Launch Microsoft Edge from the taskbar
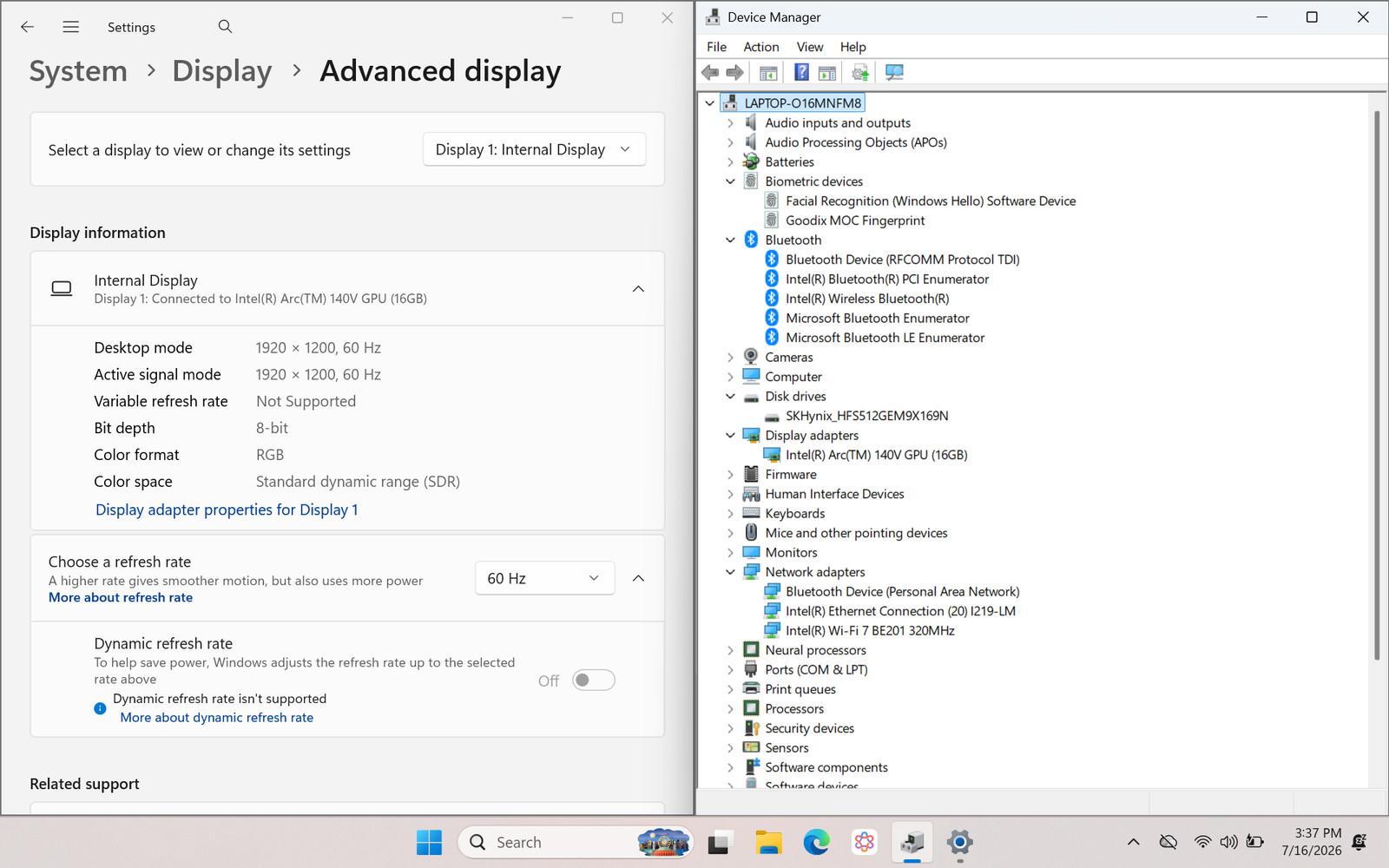The width and height of the screenshot is (1389, 868). 816,842
